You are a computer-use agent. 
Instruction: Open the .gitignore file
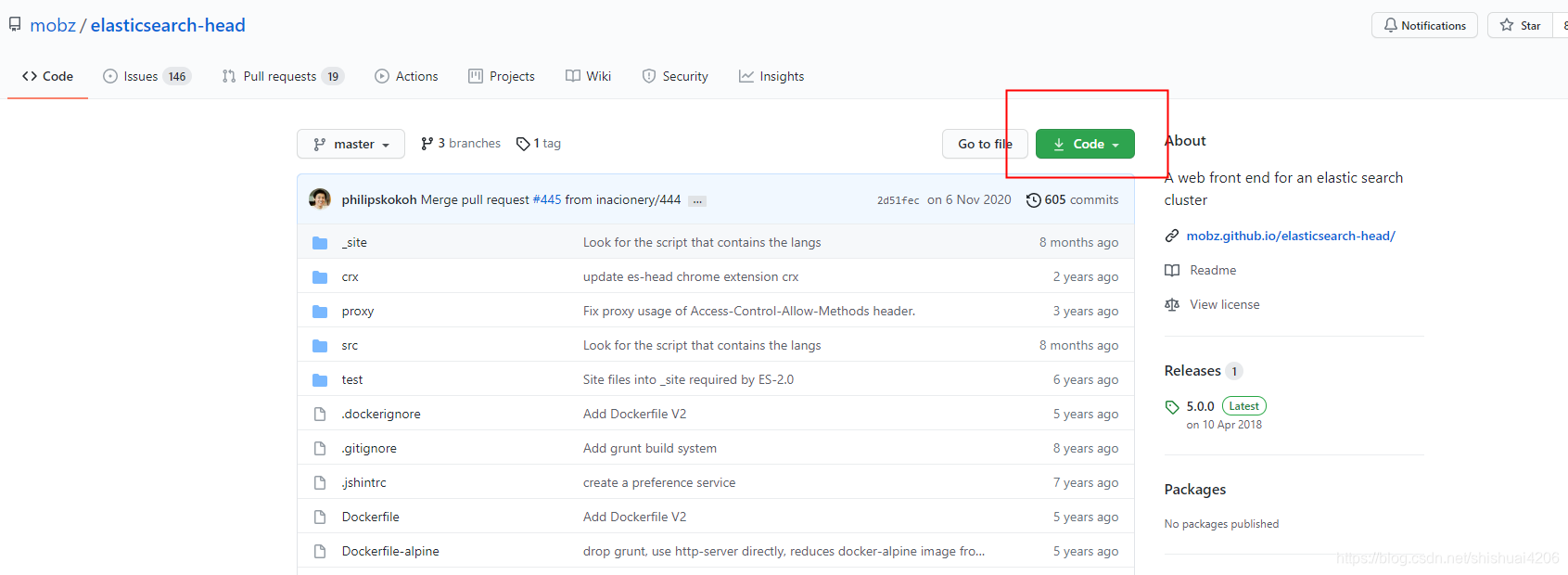click(369, 449)
